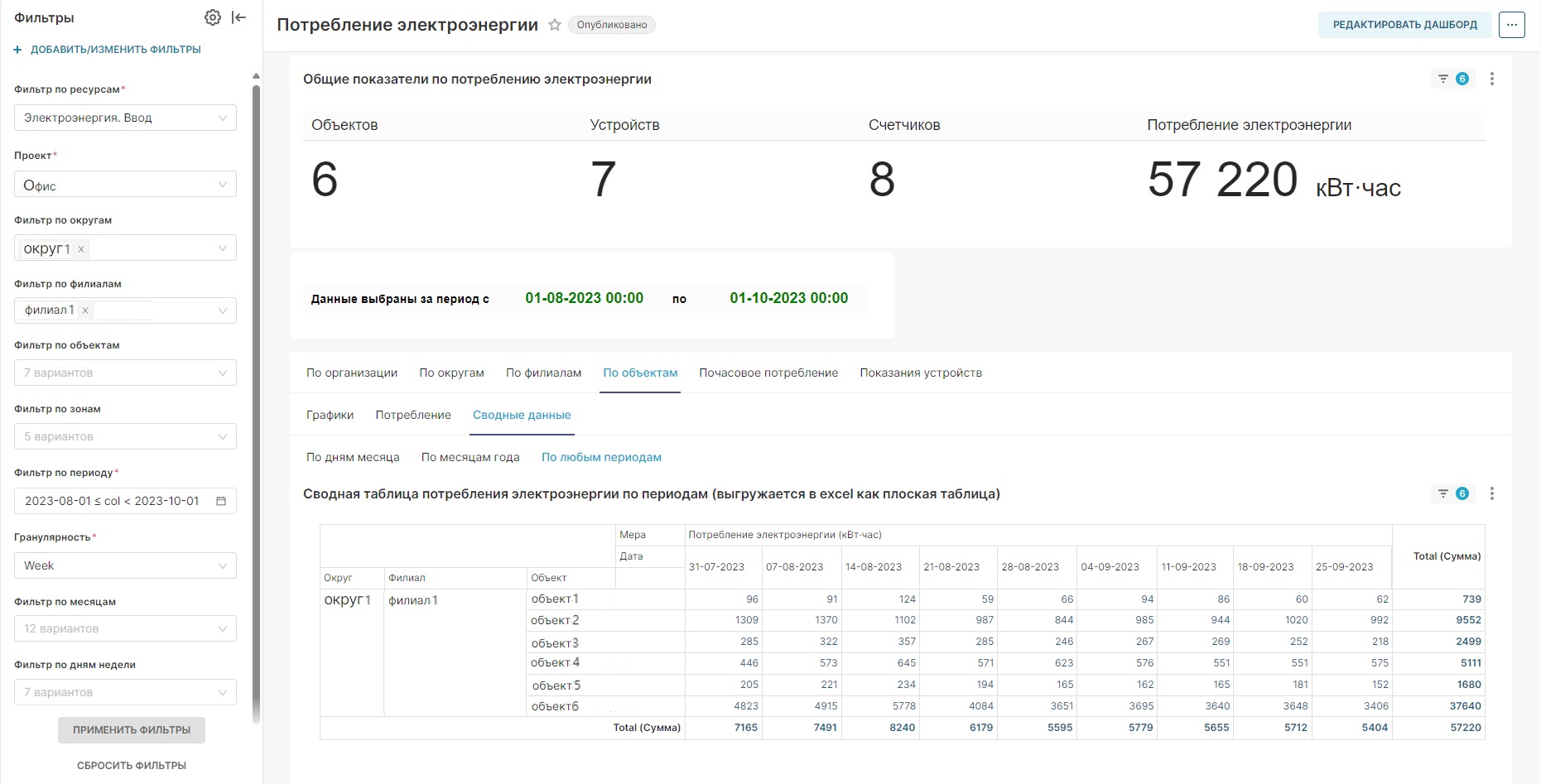
Task: Click the start date 01-08-2023 00:00
Action: tap(584, 298)
